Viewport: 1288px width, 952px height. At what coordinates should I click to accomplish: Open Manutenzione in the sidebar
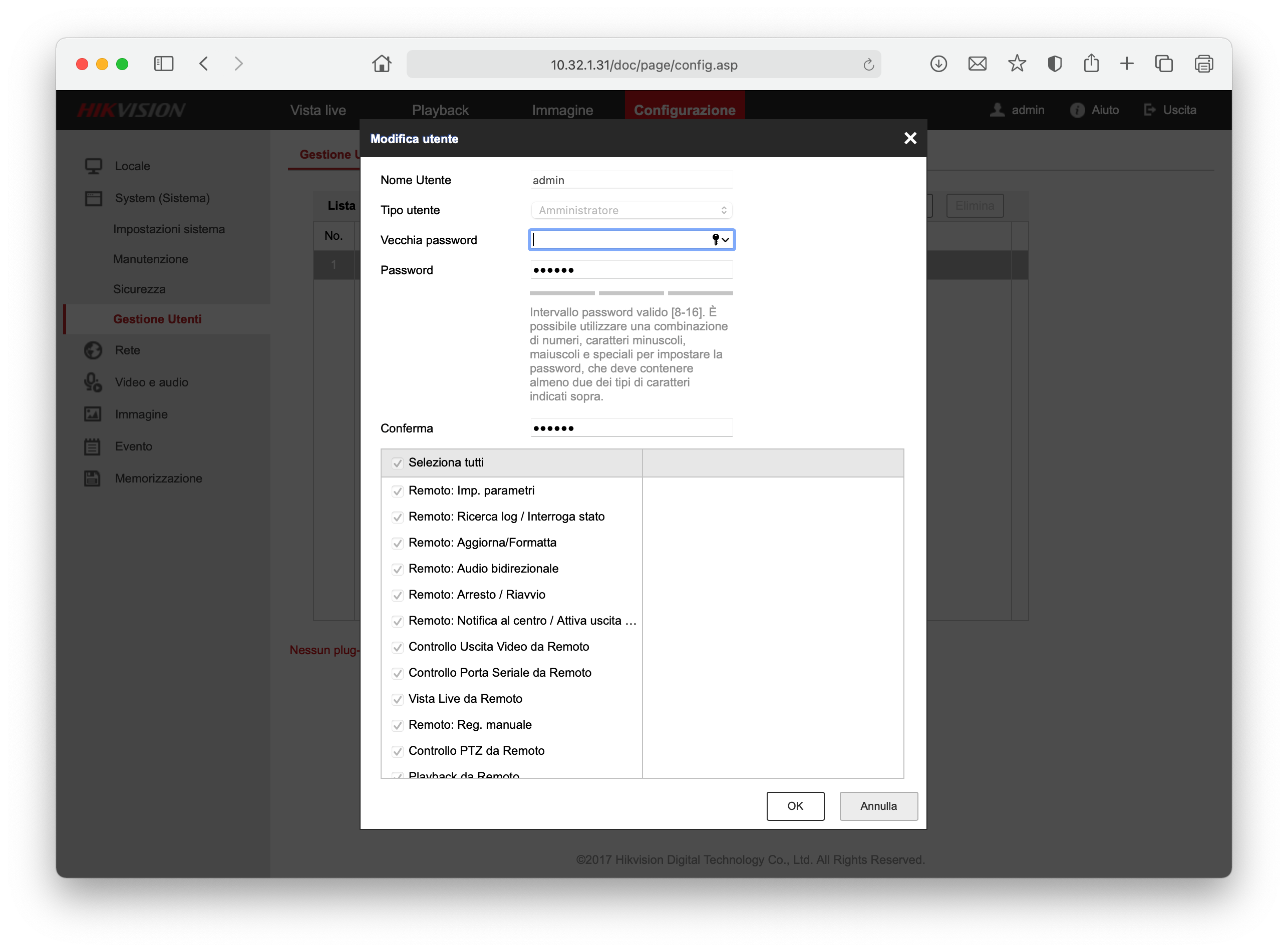pos(150,259)
